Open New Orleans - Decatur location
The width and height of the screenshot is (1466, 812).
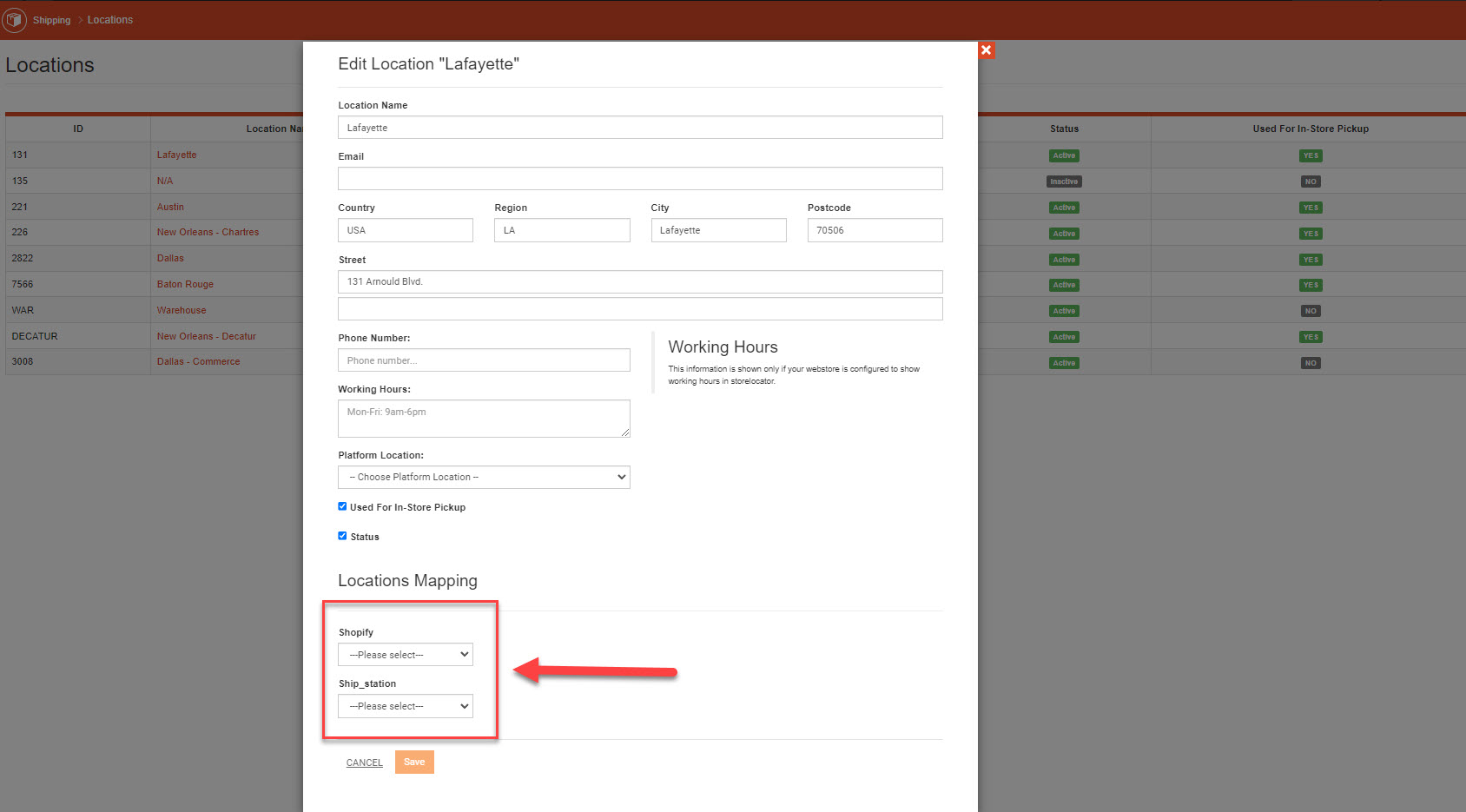click(x=206, y=336)
